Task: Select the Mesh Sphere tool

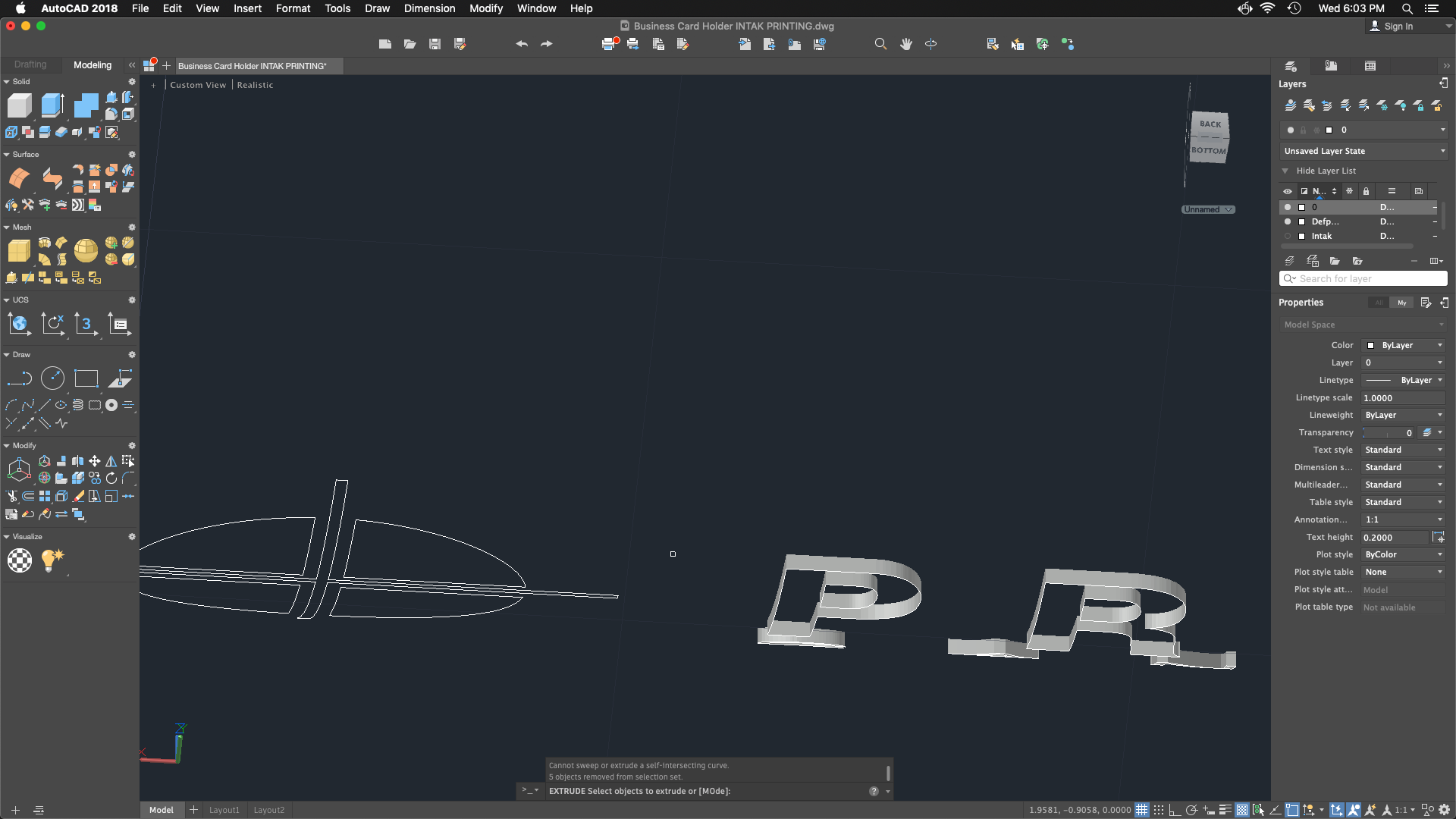Action: click(86, 251)
